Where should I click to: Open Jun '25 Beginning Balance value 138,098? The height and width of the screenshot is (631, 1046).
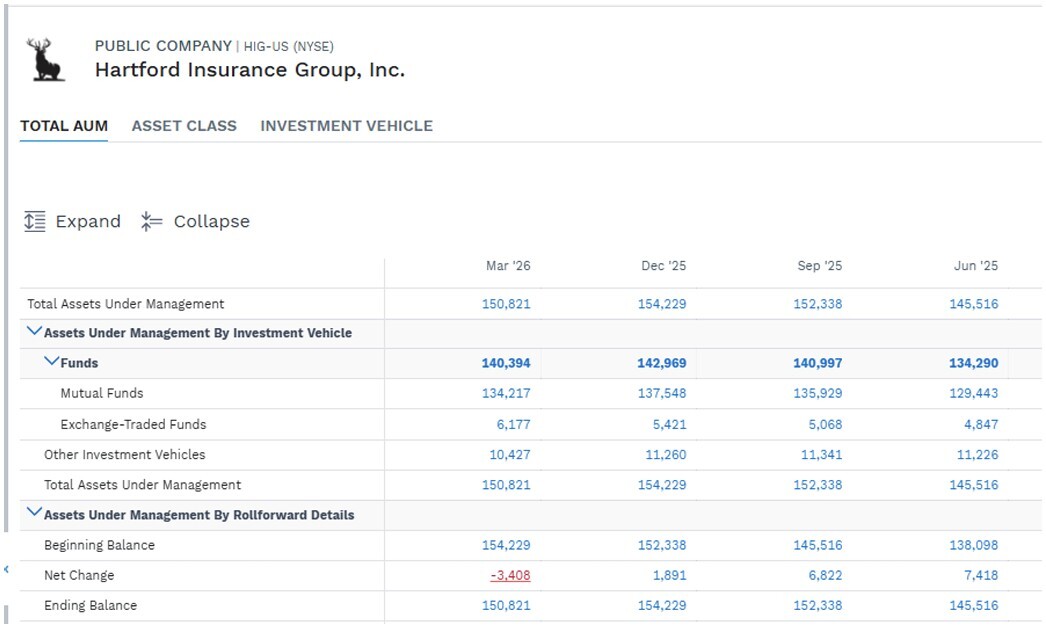point(974,545)
